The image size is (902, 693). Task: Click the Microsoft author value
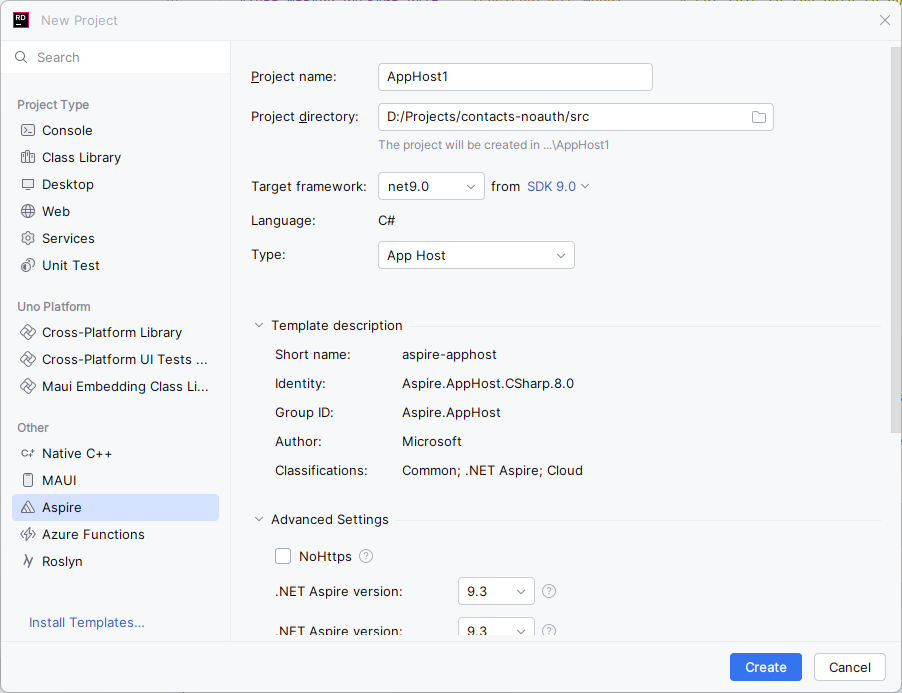[x=431, y=441]
